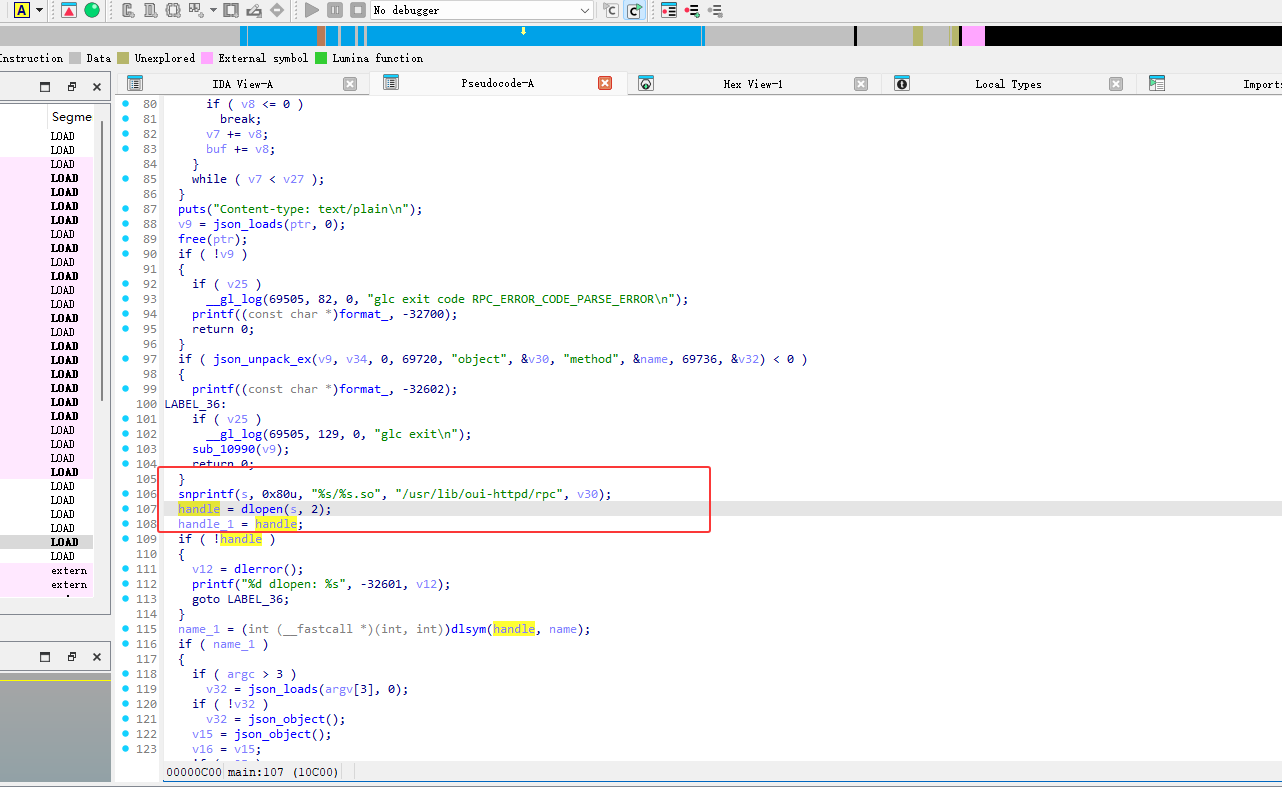The width and height of the screenshot is (1282, 787).
Task: Select the Pseudocode-A tab
Action: 497,83
